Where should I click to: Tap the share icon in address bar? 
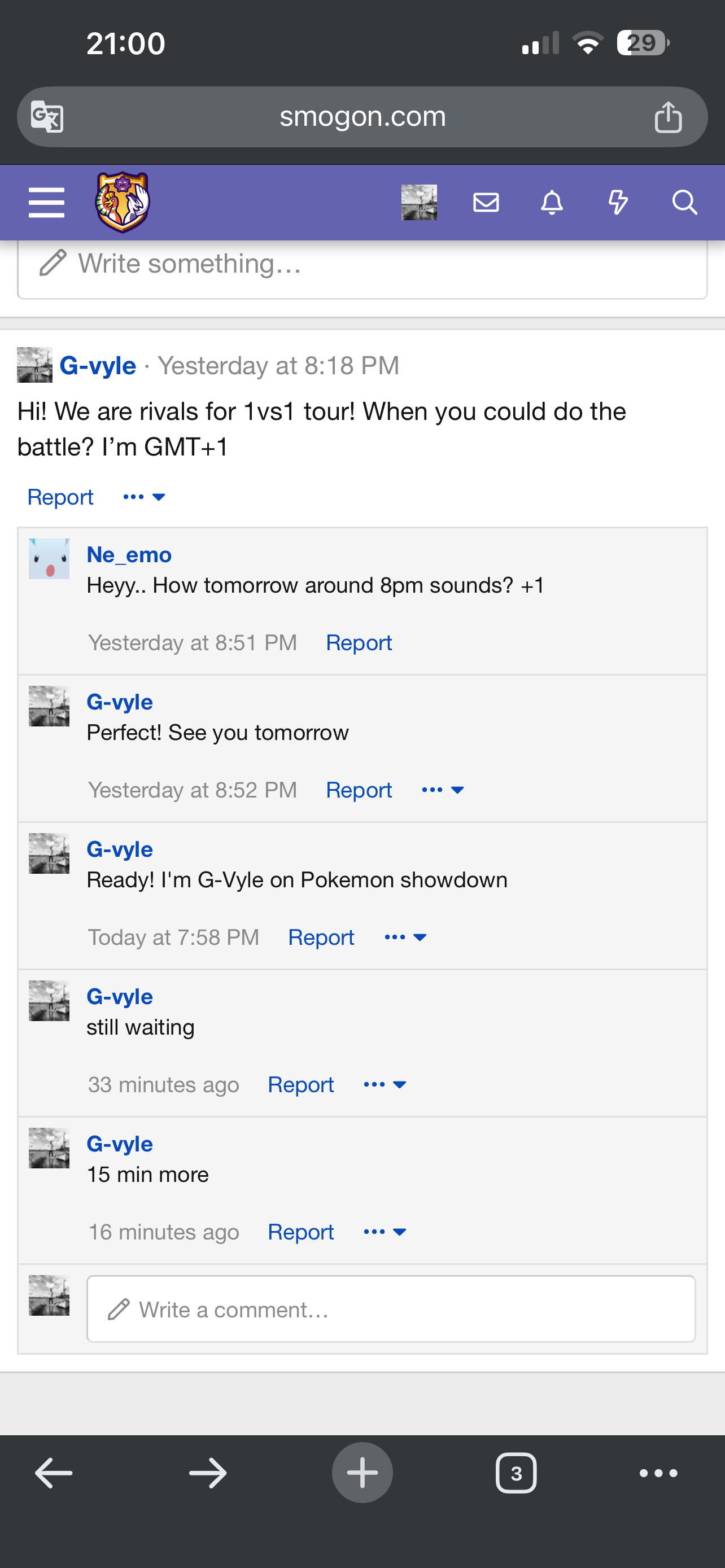click(668, 116)
